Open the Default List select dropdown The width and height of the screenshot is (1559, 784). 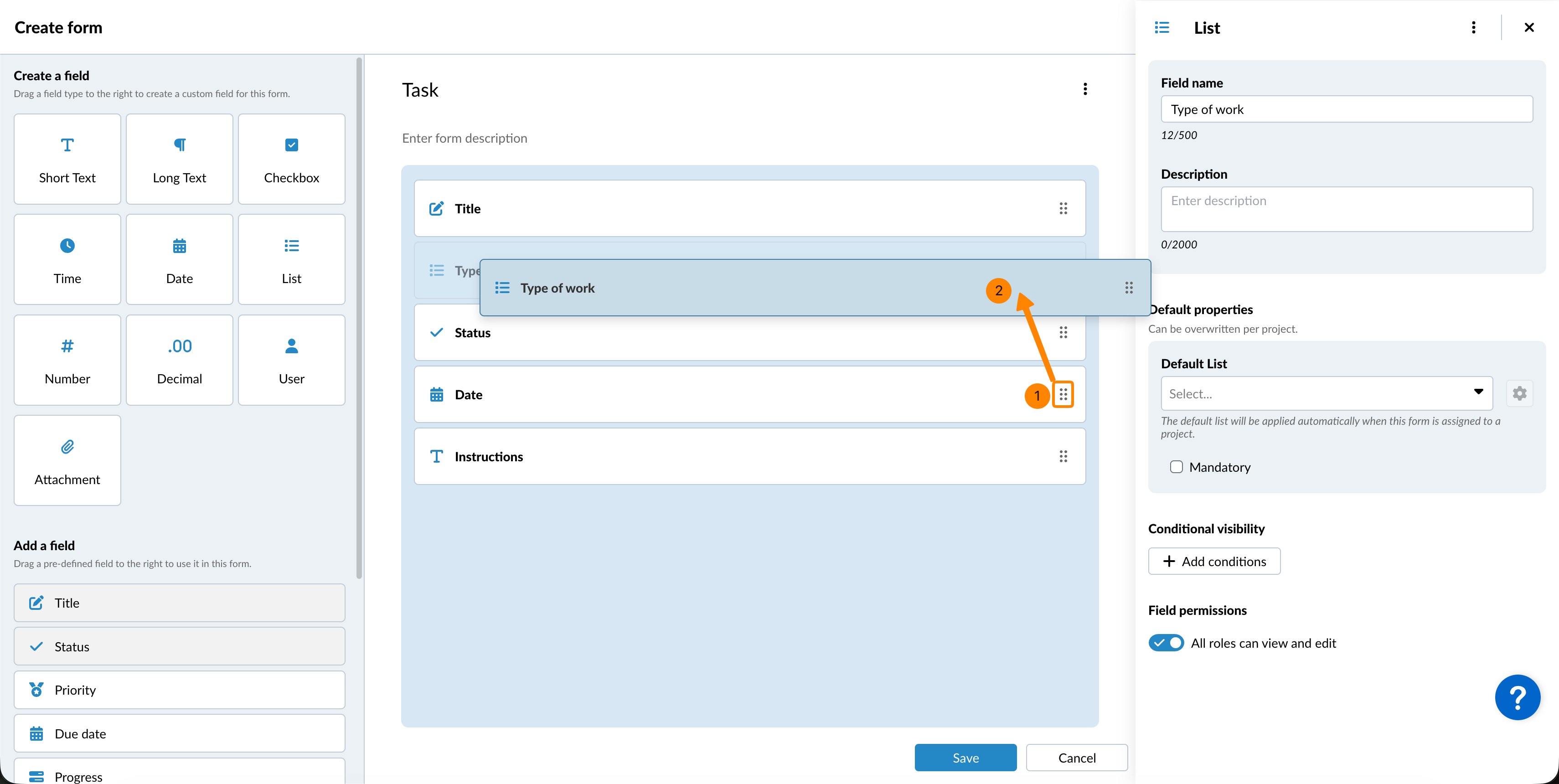tap(1326, 394)
